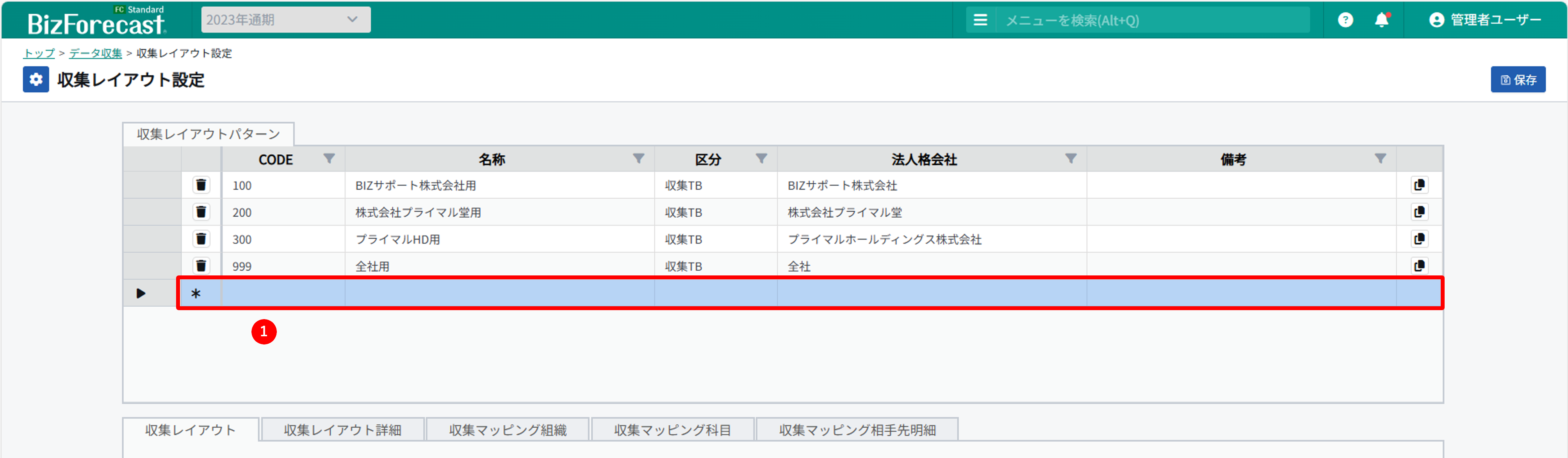This screenshot has height=458, width=1568.
Task: Expand the 2023年通期 period dropdown
Action: click(285, 20)
